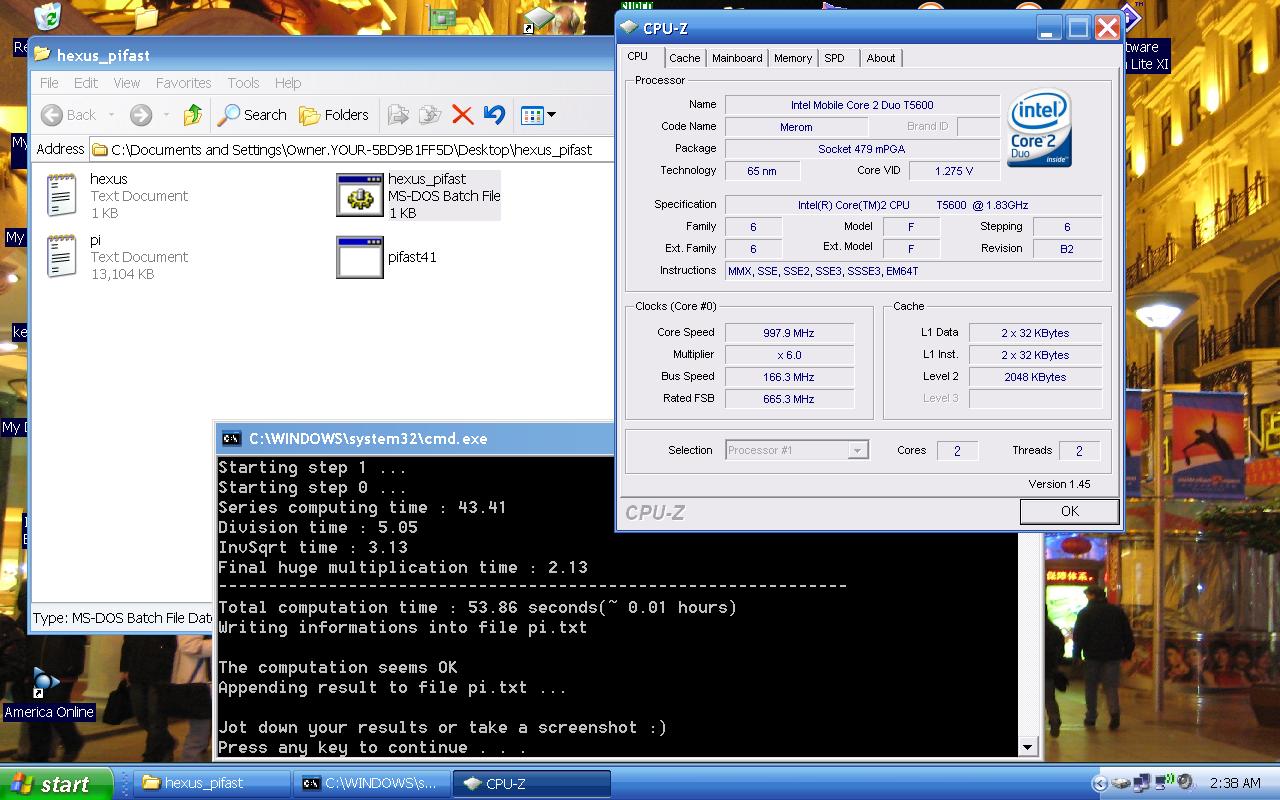Image resolution: width=1280 pixels, height=800 pixels.
Task: Click the Core VID value '1.275 V'
Action: 954,171
